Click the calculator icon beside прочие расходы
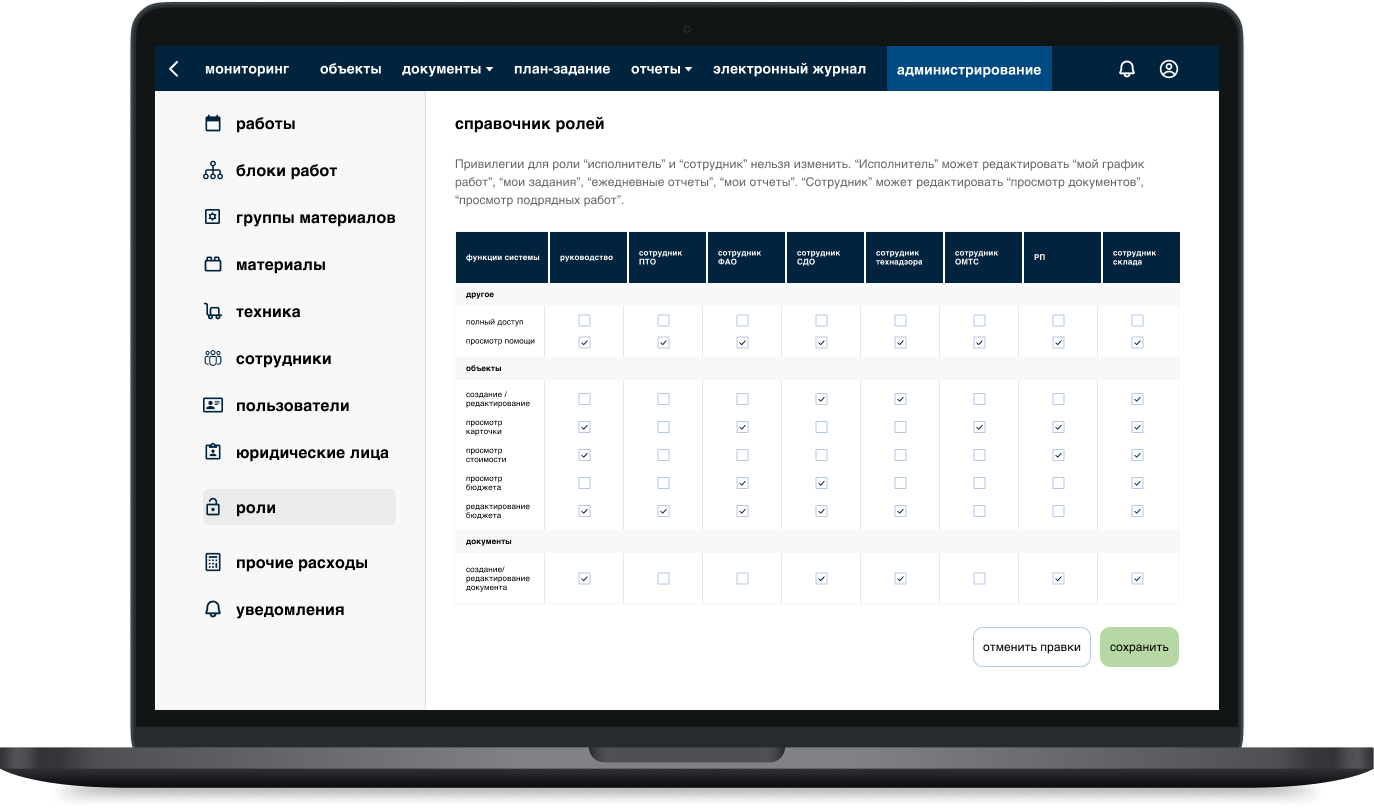 click(x=212, y=563)
